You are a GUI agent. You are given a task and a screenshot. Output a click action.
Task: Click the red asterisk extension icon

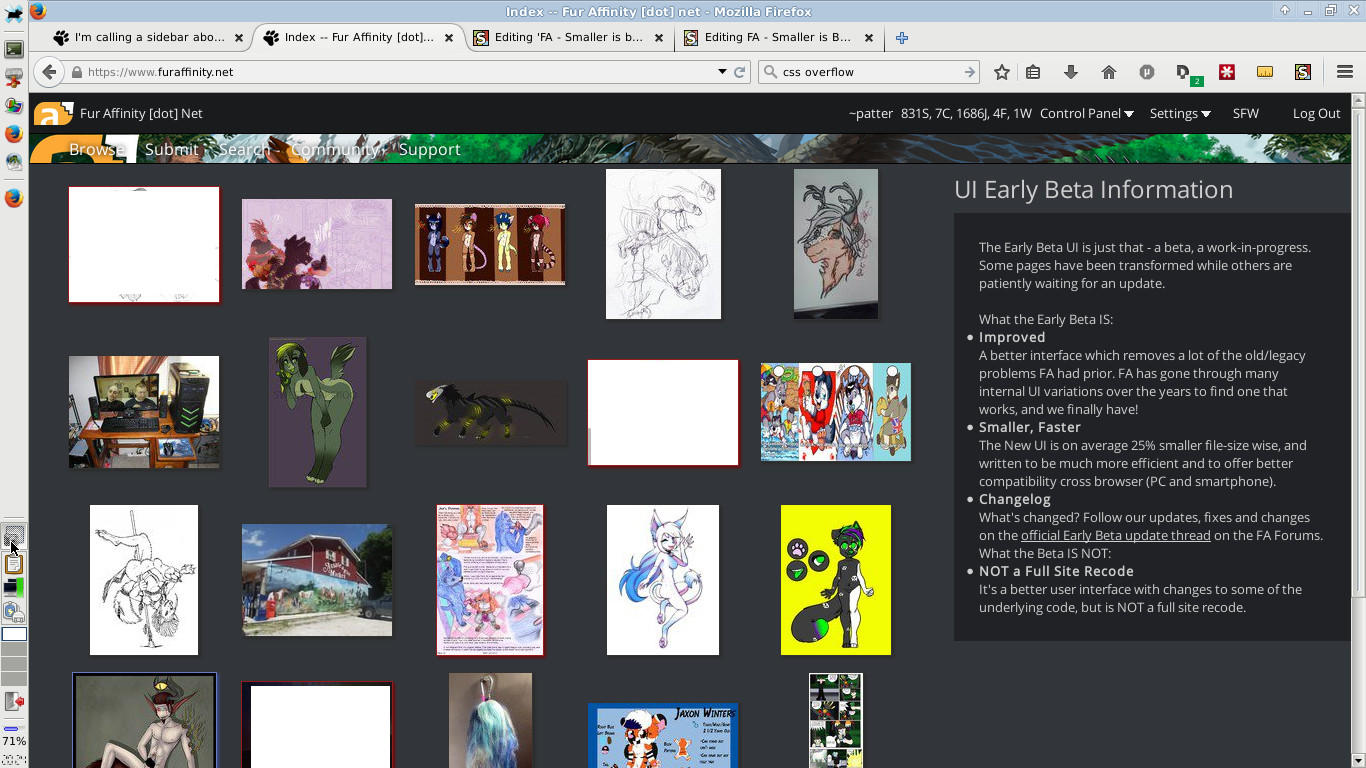click(x=1226, y=72)
